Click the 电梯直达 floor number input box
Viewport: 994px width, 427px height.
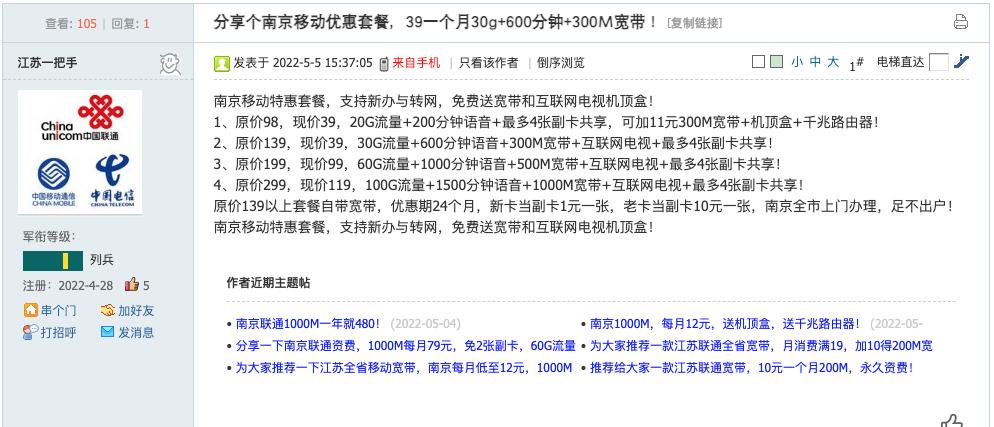click(939, 62)
